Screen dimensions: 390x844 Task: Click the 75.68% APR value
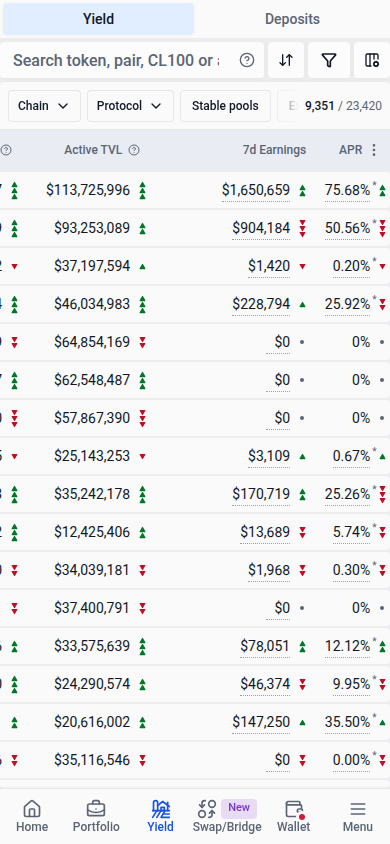coord(348,190)
